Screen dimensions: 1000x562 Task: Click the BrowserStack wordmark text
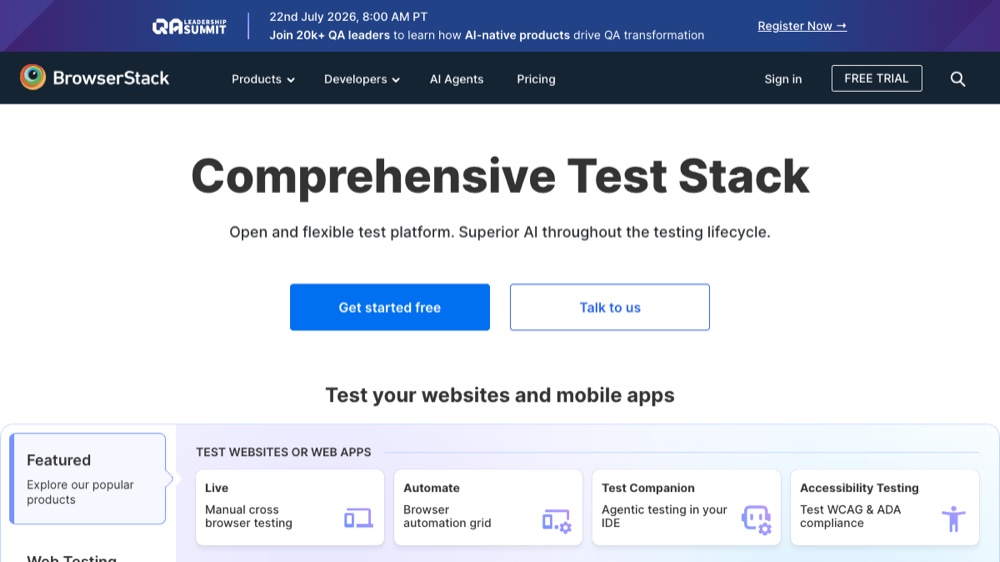[x=111, y=78]
